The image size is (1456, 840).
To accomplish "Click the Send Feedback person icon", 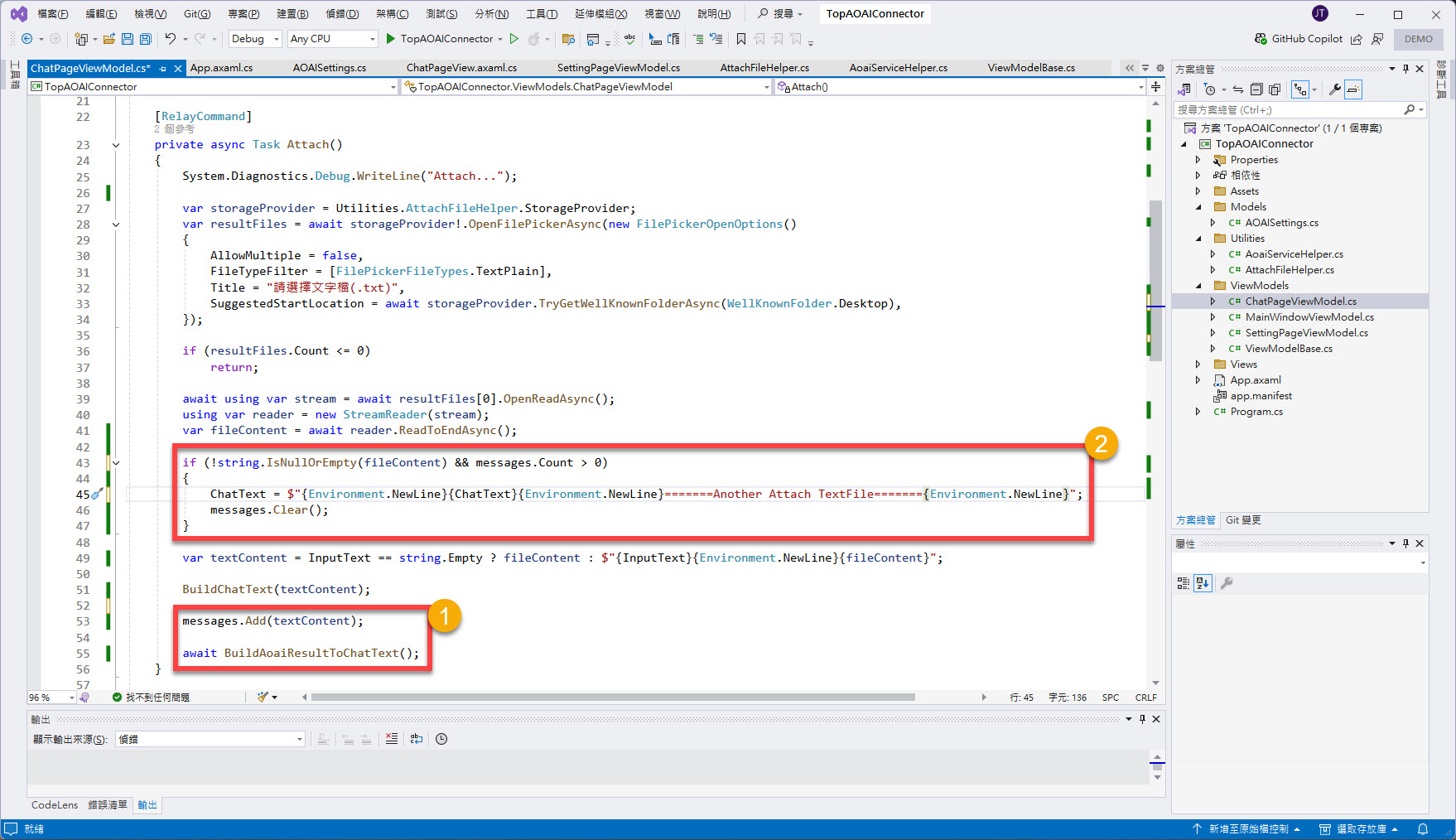I will tap(1377, 39).
